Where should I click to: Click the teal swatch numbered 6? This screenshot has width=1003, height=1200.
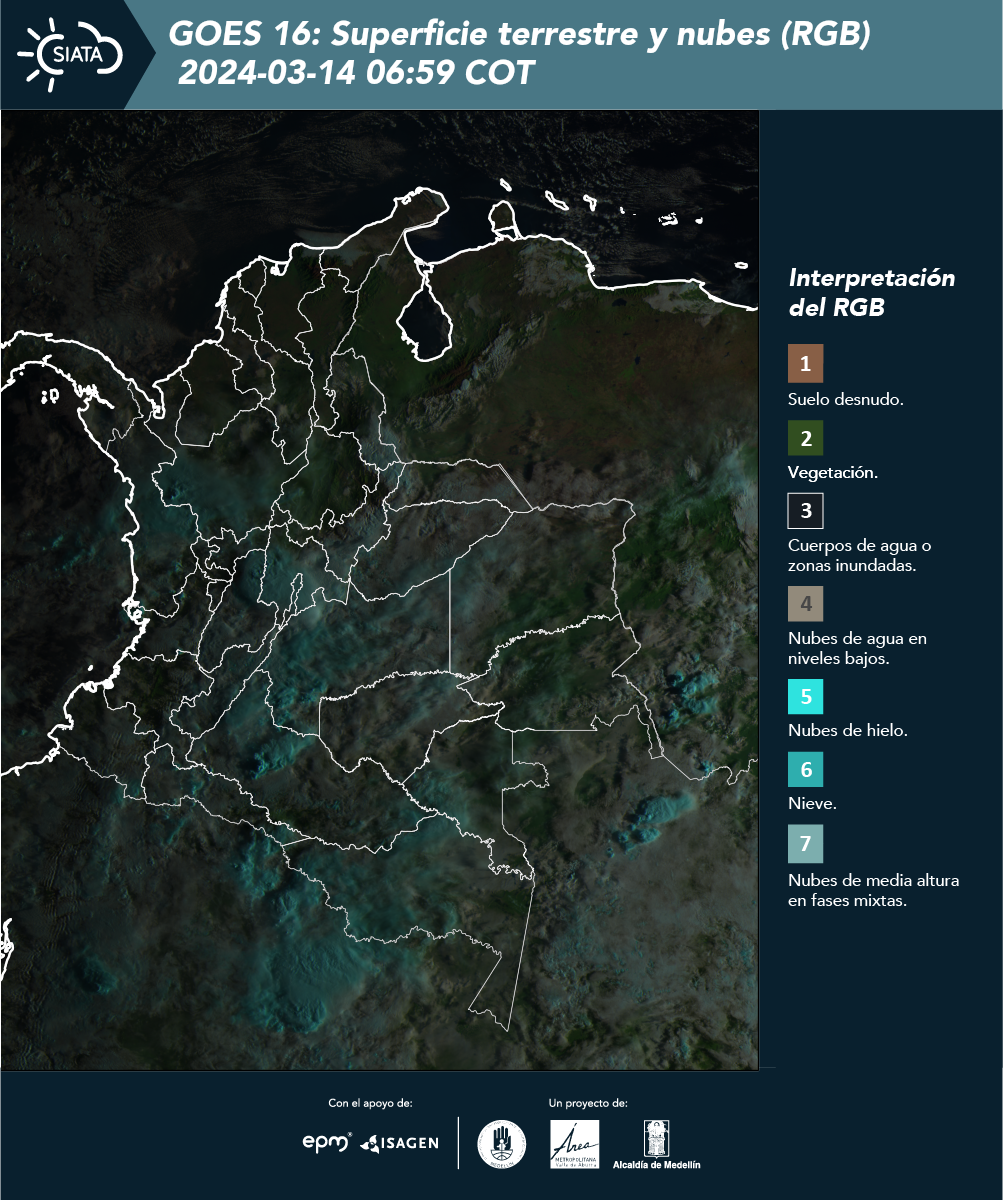pos(805,771)
